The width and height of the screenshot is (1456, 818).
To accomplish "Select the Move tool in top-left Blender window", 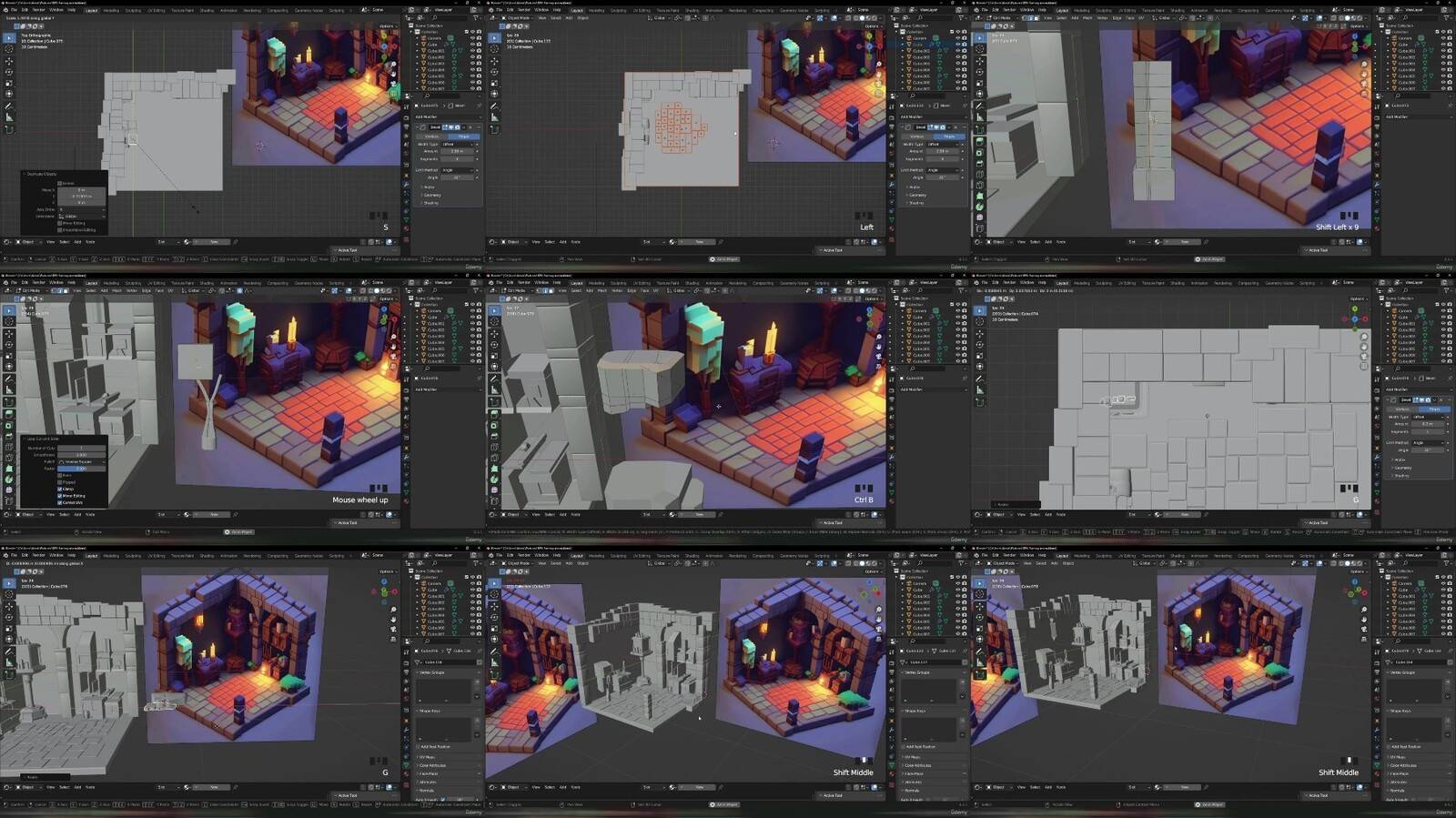I will pos(9,61).
